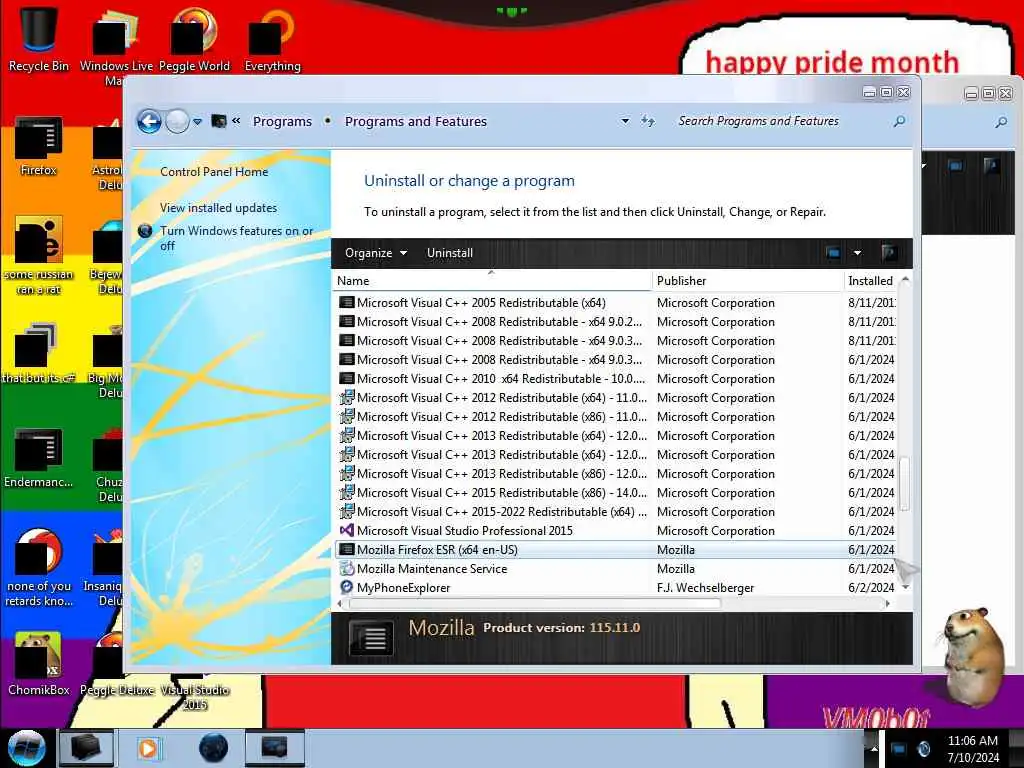Change view using the views icon
The height and width of the screenshot is (768, 1024).
pyautogui.click(x=833, y=253)
